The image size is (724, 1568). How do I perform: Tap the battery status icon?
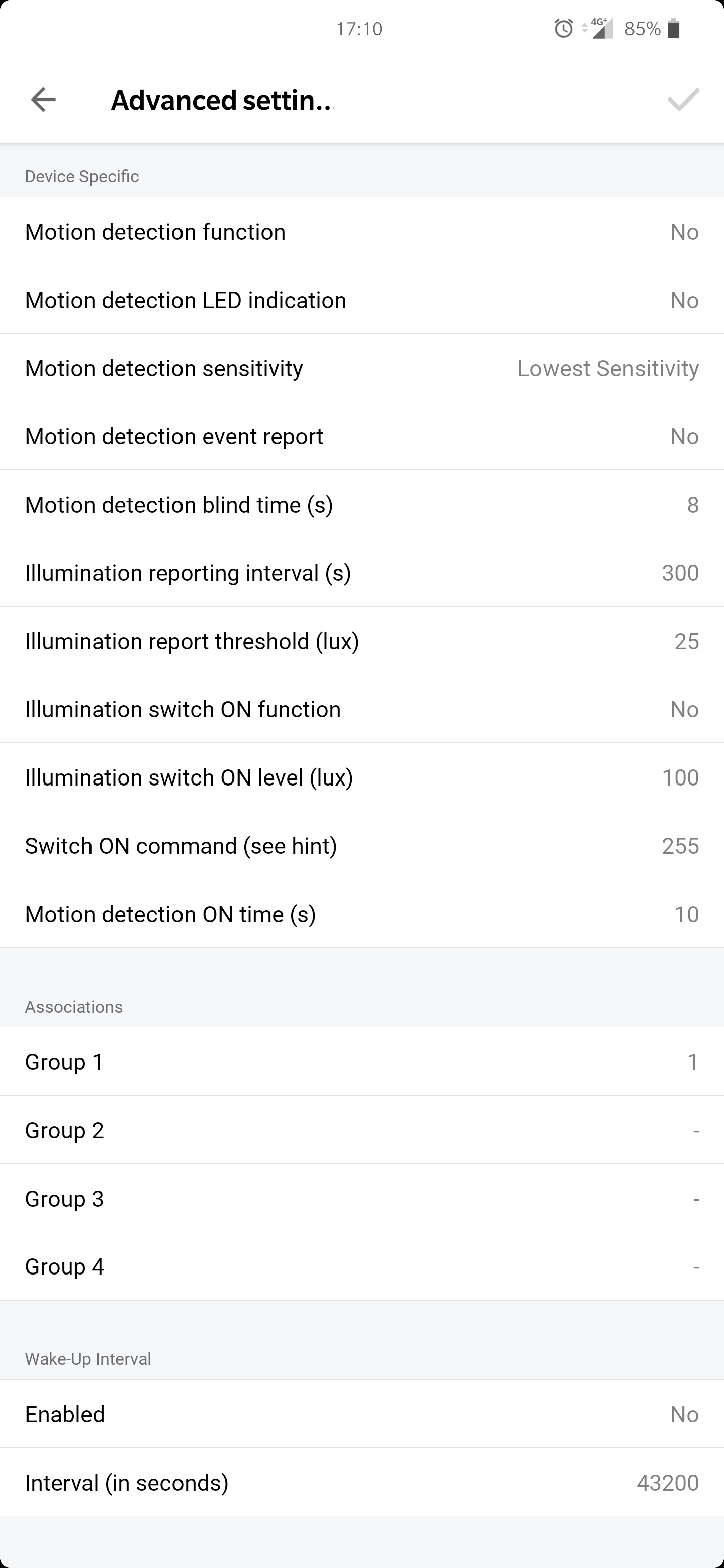tap(673, 29)
